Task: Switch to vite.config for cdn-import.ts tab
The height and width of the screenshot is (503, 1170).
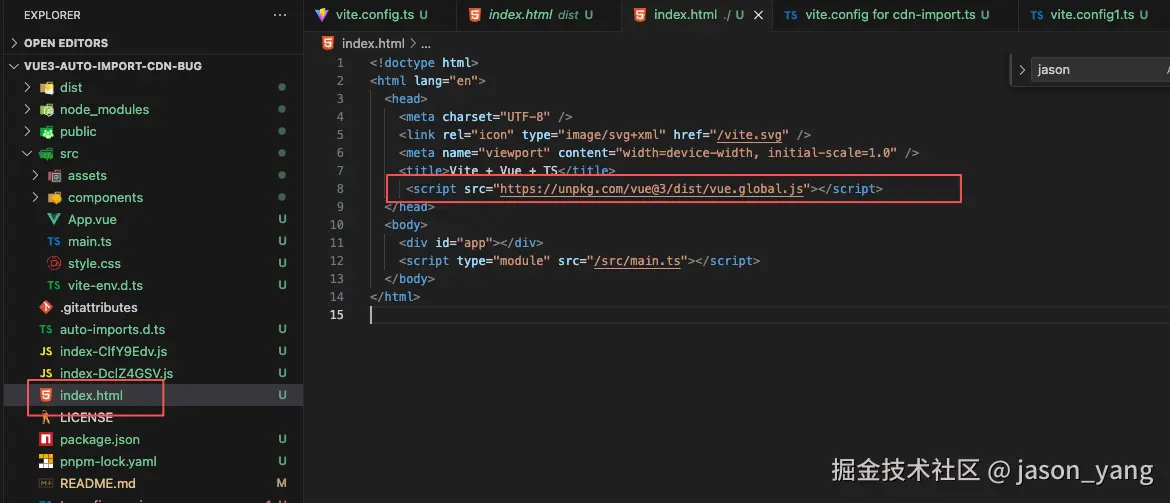Action: 895,15
